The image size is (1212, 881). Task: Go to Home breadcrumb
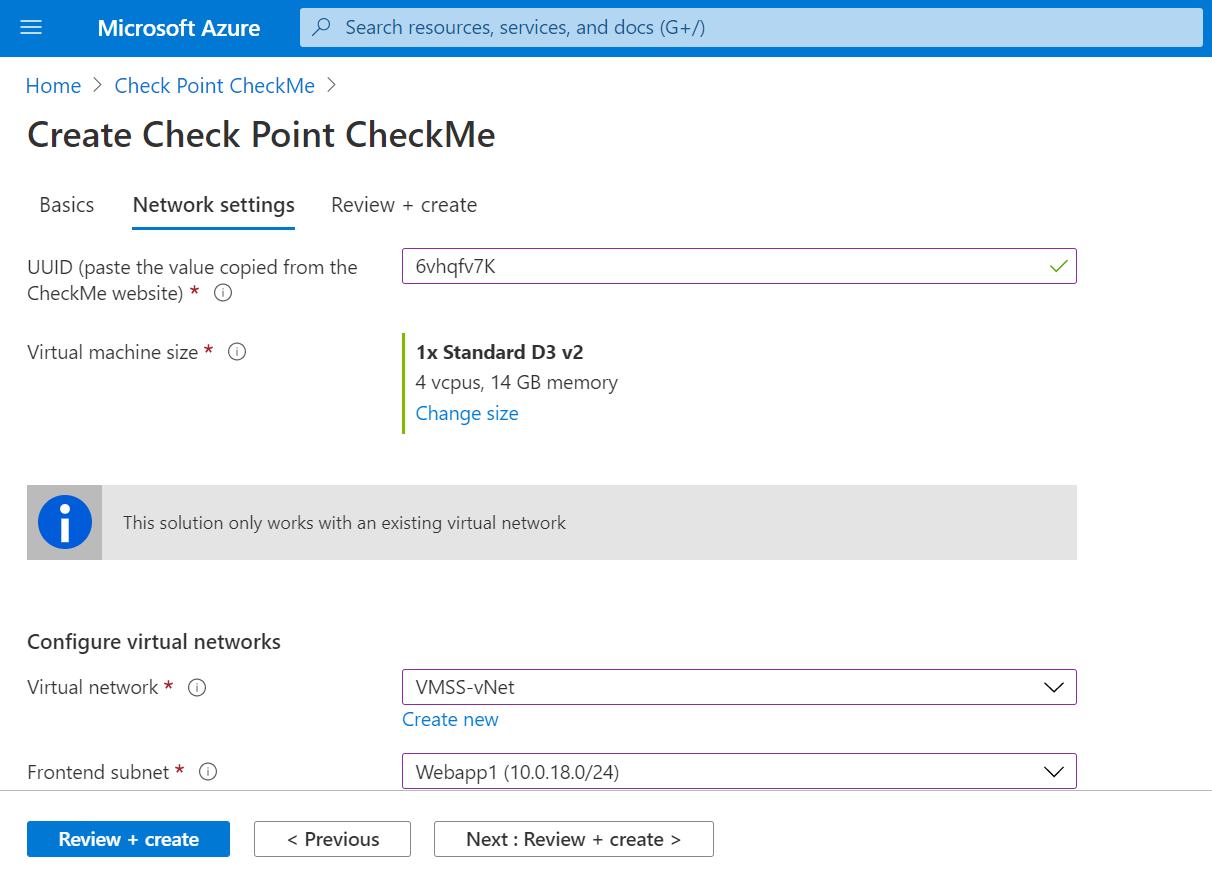(x=53, y=86)
